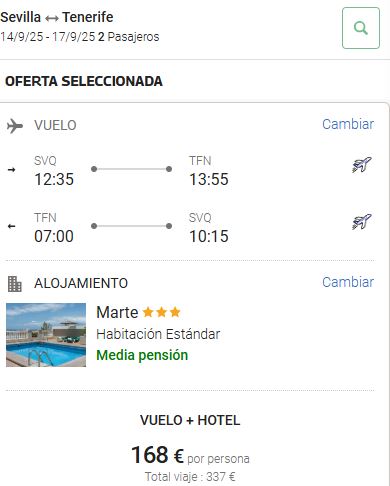Click Cambiar link for the accommodation
390x486 pixels.
348,282
